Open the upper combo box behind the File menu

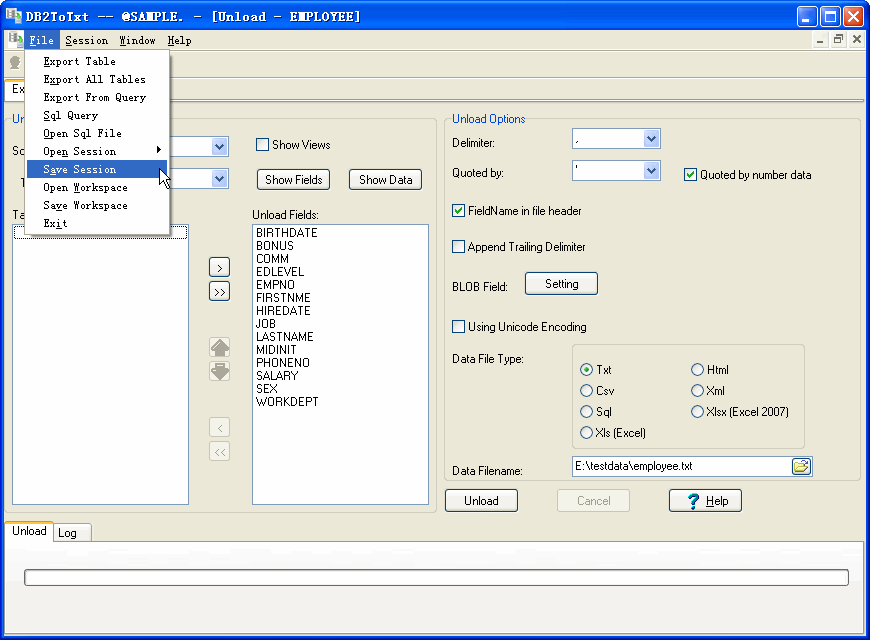220,147
